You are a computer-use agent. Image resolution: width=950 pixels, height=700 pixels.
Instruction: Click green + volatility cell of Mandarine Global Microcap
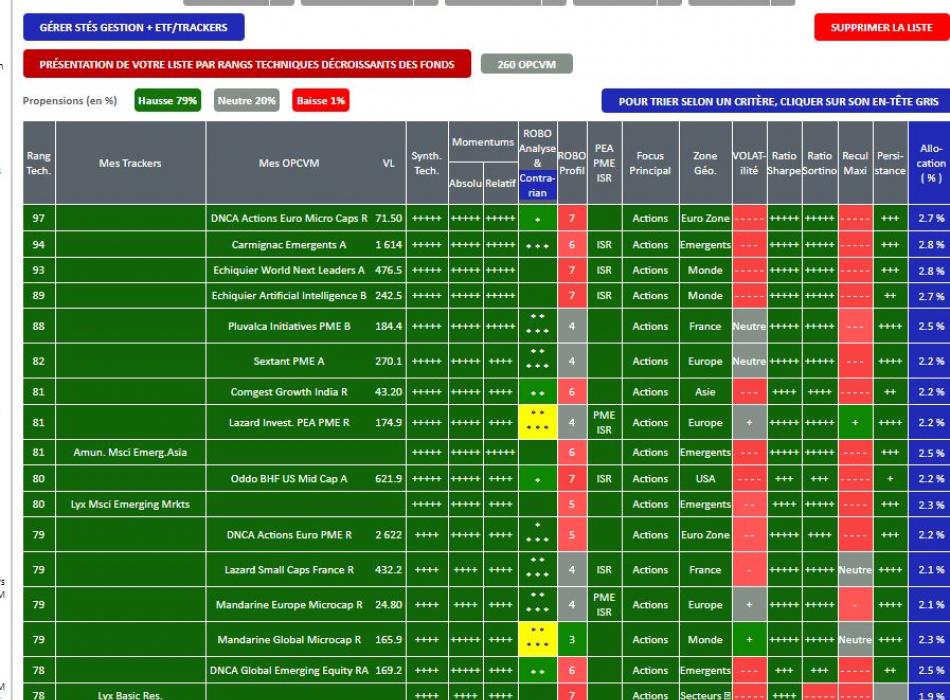pos(749,639)
